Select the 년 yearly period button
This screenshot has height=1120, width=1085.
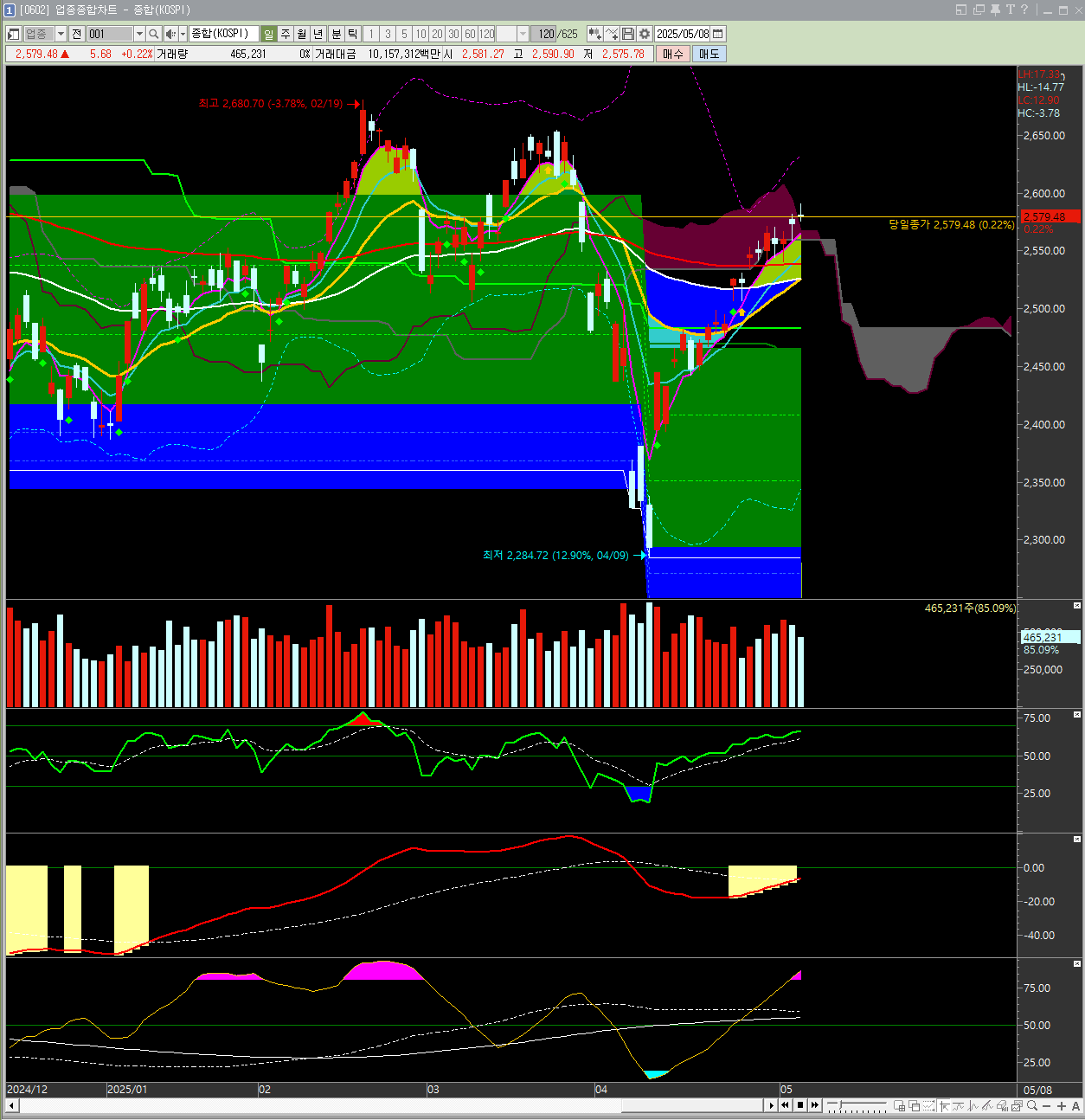coord(318,34)
